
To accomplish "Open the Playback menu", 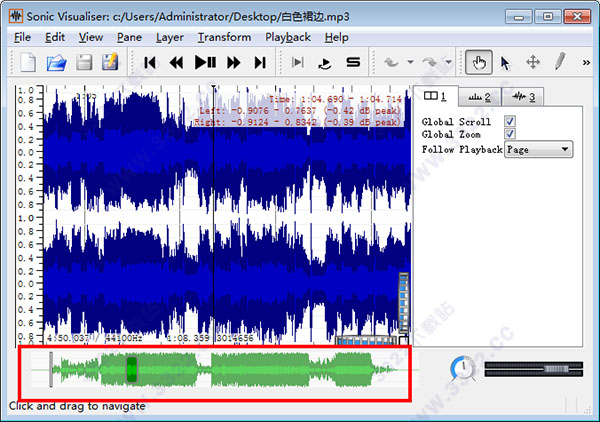I will (288, 37).
